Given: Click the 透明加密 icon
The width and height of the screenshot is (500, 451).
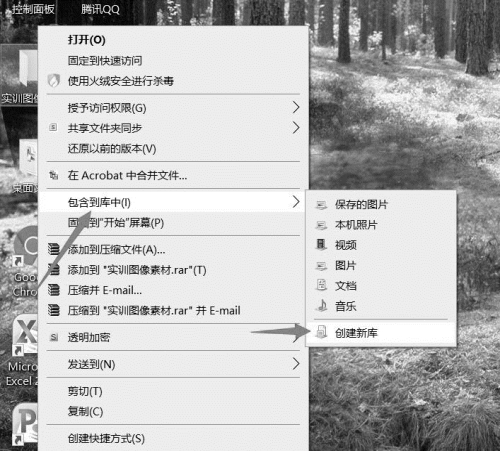Looking at the screenshot, I should (54, 337).
